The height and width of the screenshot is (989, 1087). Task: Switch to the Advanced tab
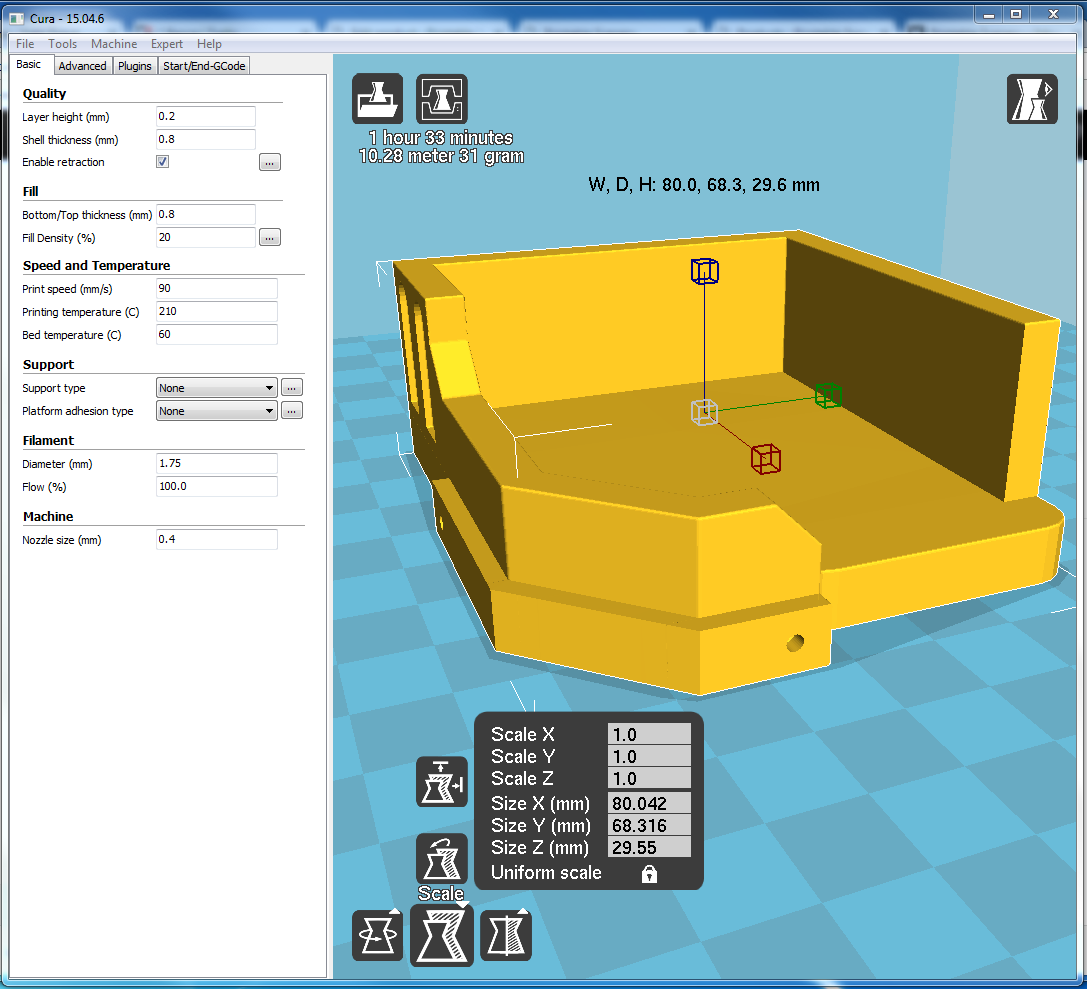click(x=82, y=66)
